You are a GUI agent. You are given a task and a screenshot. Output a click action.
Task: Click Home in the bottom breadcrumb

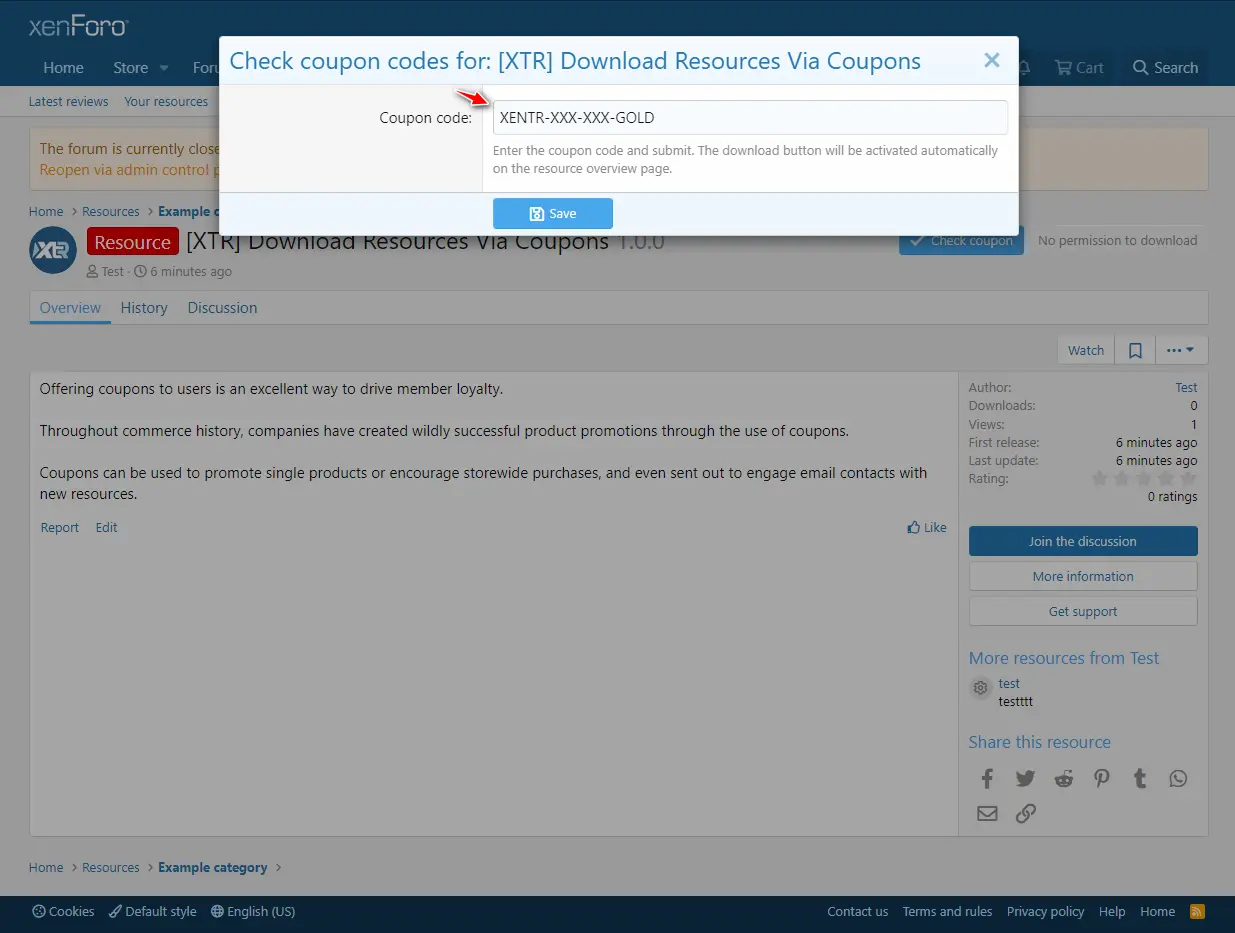click(x=46, y=867)
